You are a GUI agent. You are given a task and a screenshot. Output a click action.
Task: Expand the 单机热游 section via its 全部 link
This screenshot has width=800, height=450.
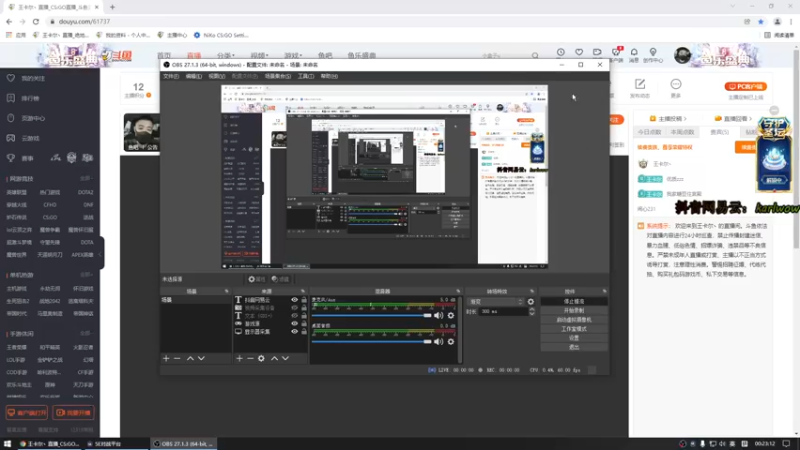click(86, 274)
